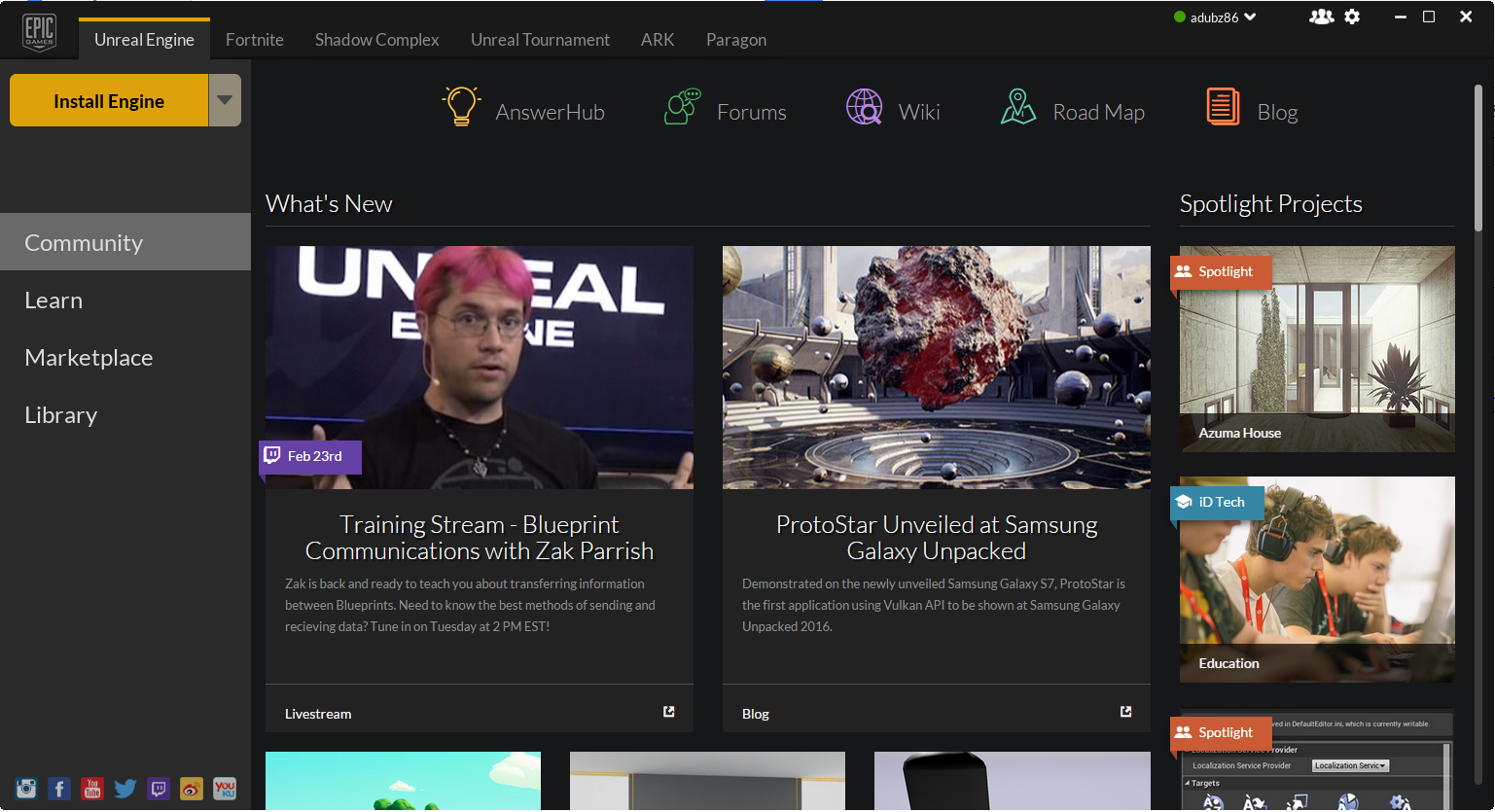Open the Twitch social icon

point(159,789)
